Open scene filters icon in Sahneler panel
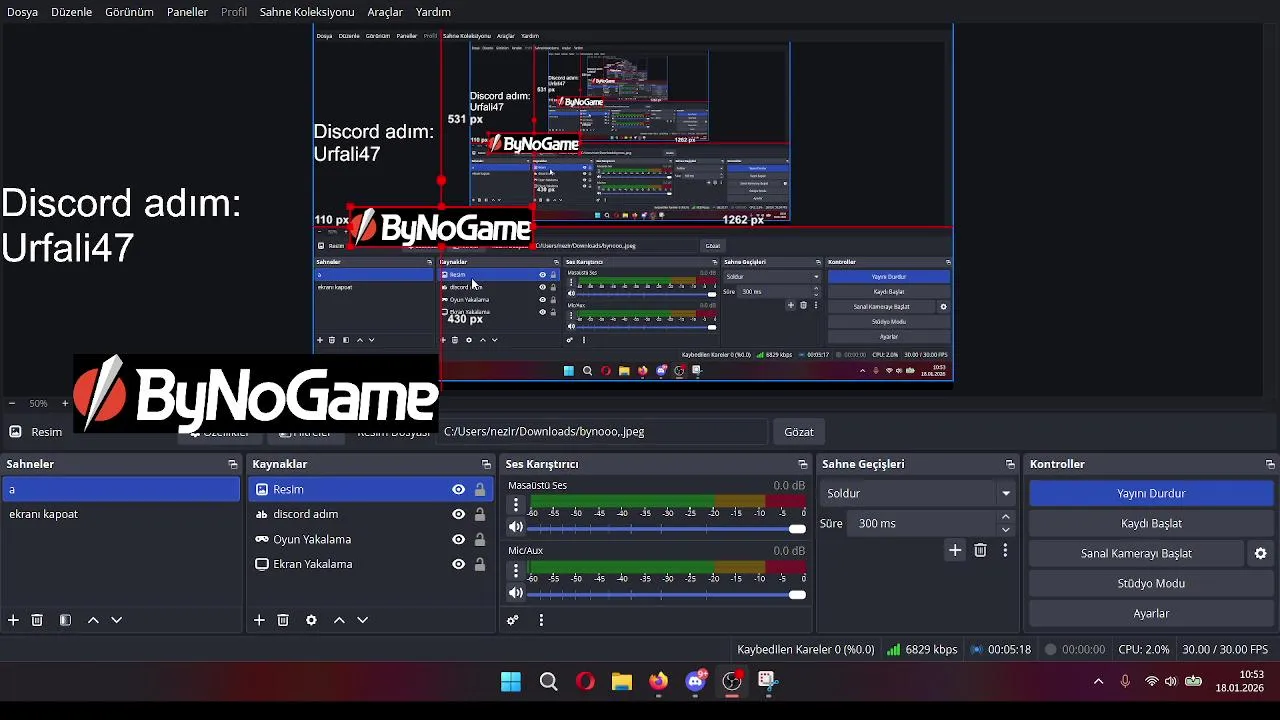Screen dimensions: 1280x720 (x=65, y=620)
